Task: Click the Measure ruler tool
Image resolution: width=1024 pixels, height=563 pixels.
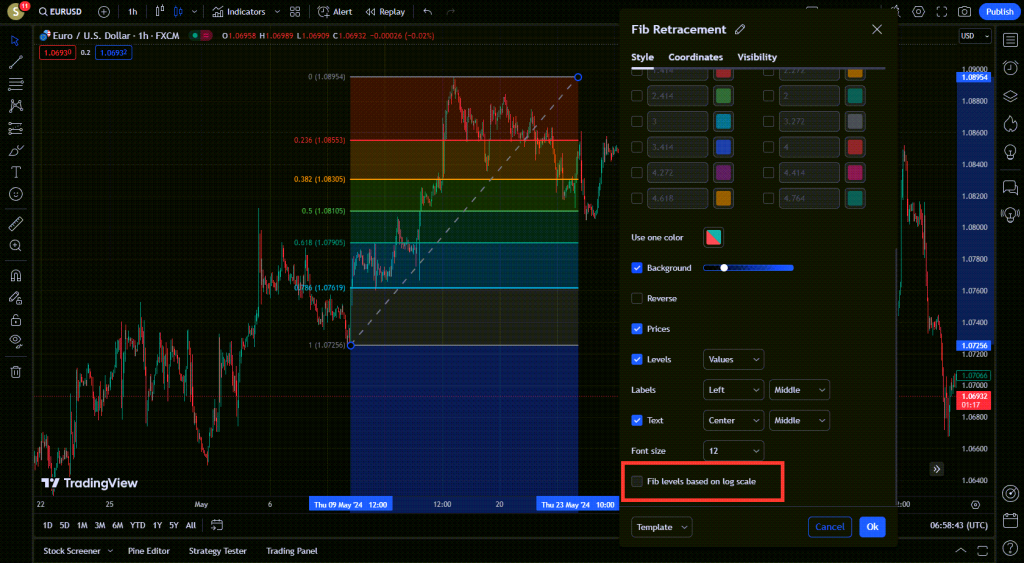Action: click(x=15, y=223)
